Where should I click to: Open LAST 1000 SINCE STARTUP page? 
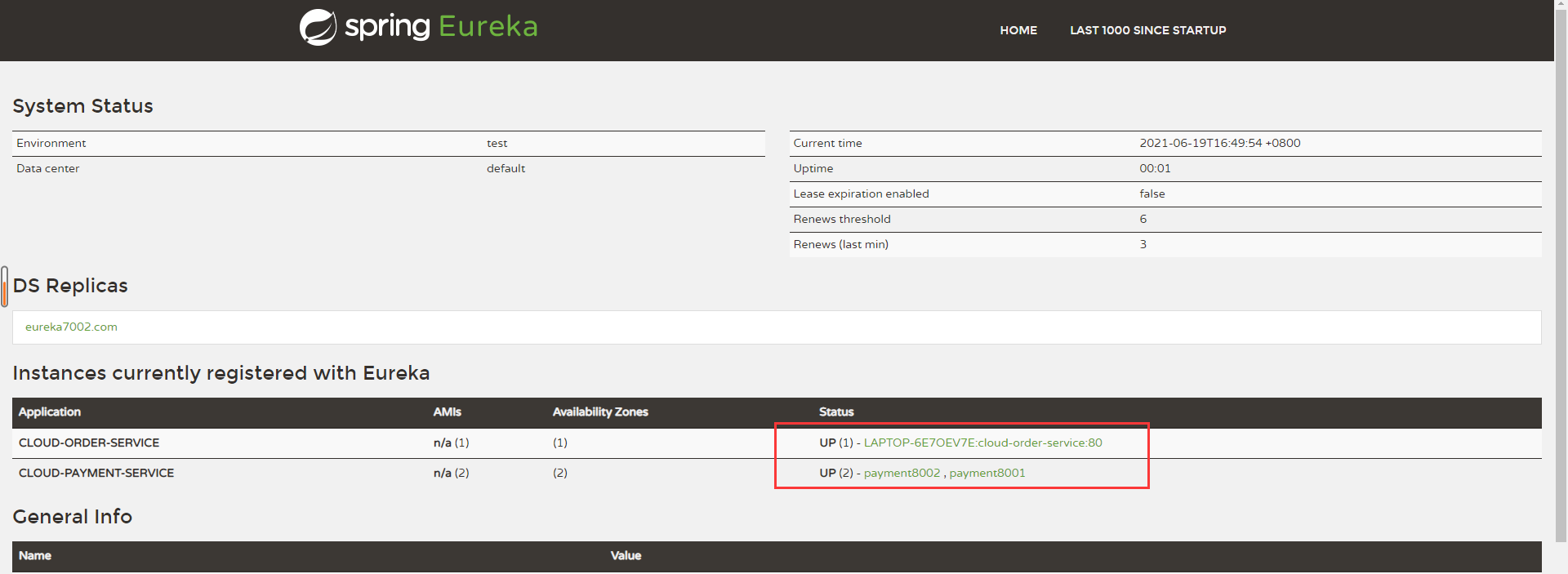[1147, 30]
